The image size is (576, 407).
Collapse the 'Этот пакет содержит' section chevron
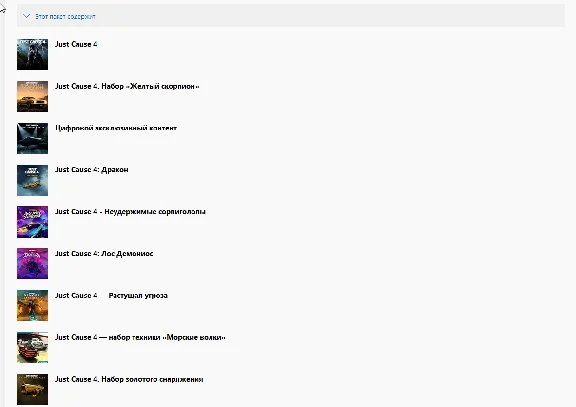tap(26, 16)
